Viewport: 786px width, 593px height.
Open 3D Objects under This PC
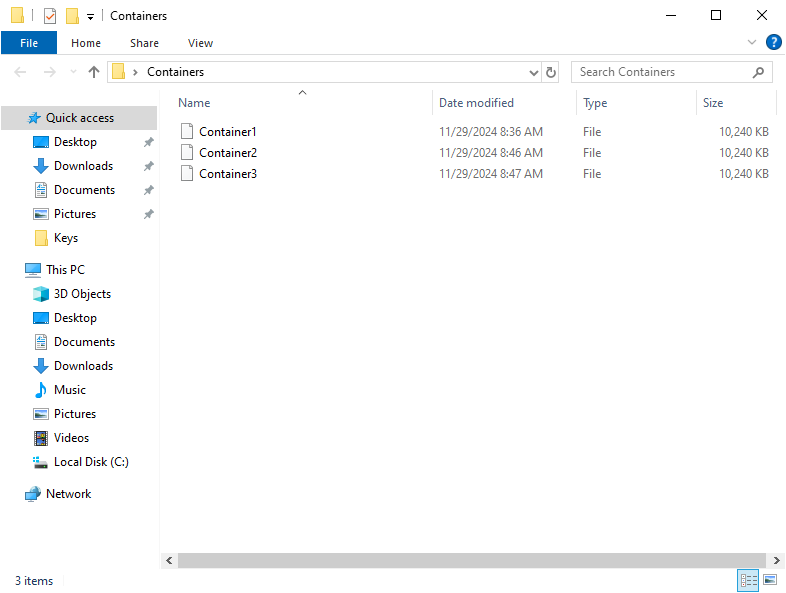(82, 294)
